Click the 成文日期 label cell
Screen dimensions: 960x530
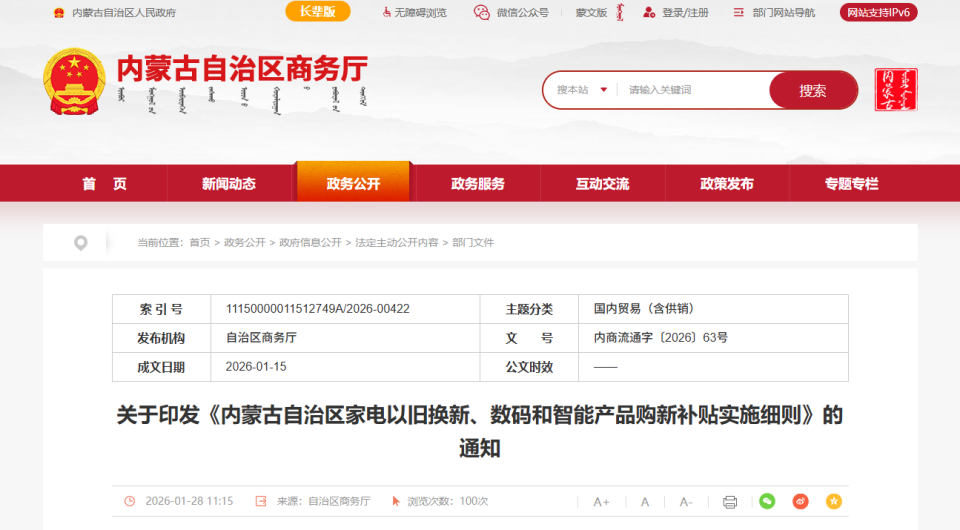tap(161, 367)
